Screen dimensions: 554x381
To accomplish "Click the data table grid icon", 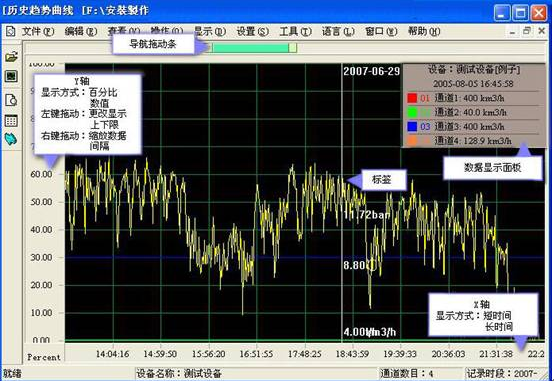I will 11,121.
